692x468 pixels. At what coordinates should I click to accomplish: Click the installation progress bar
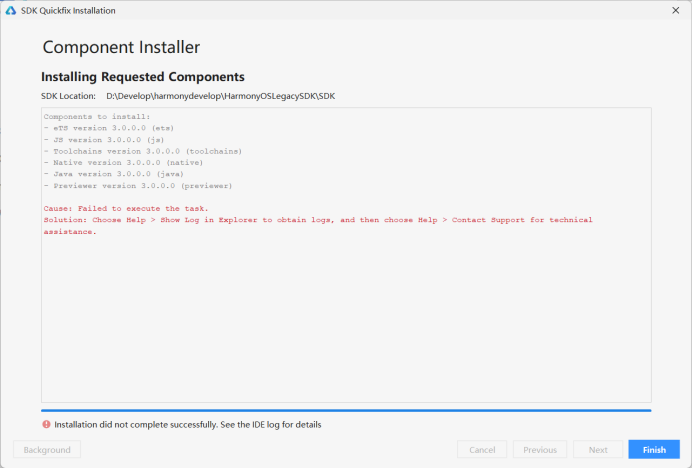point(345,410)
